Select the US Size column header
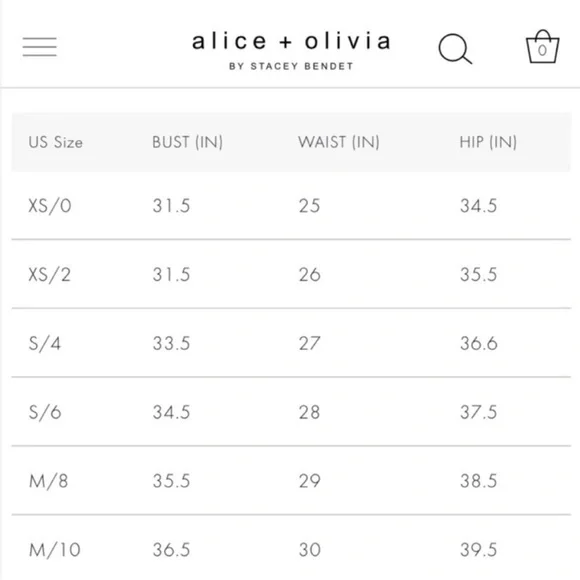 point(55,142)
